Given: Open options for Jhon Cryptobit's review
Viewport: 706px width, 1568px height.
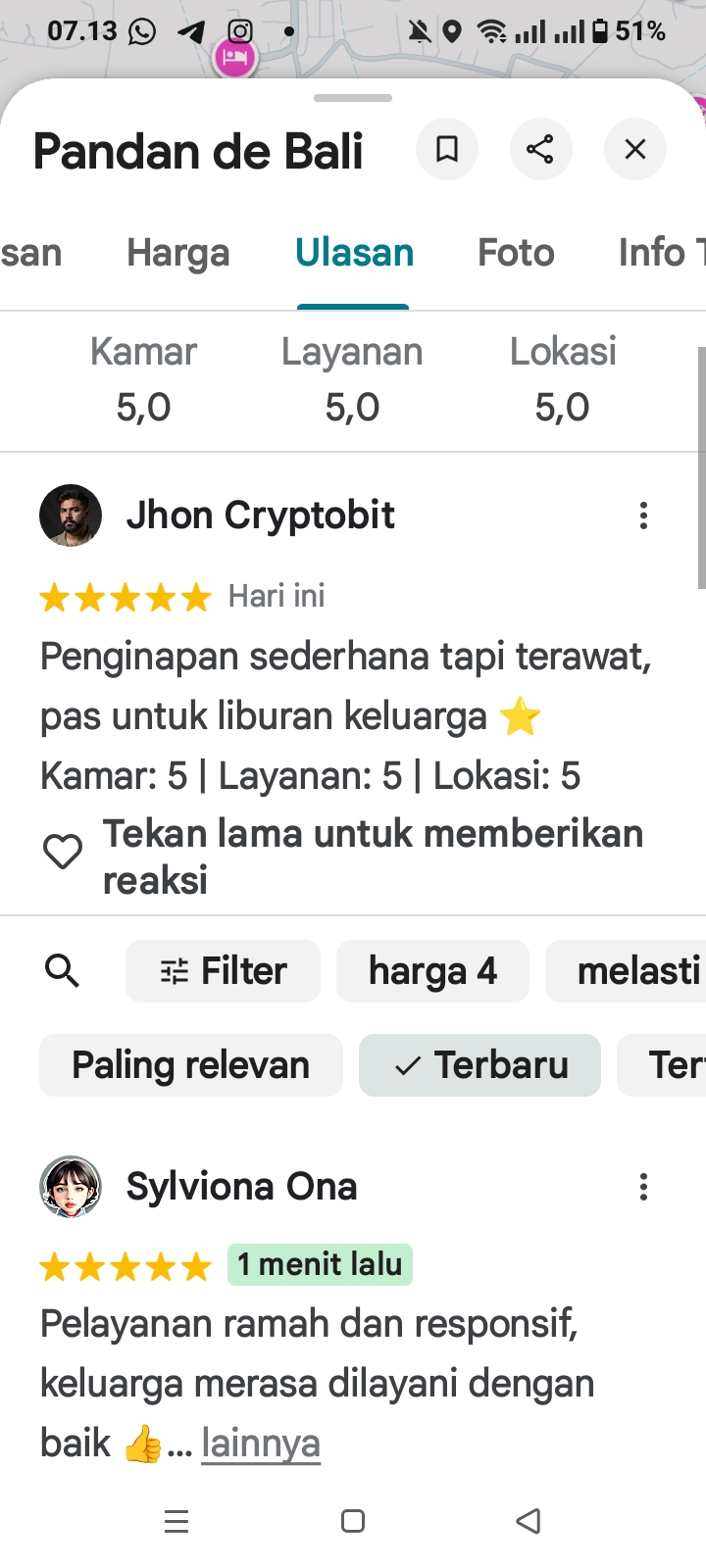Looking at the screenshot, I should coord(643,515).
